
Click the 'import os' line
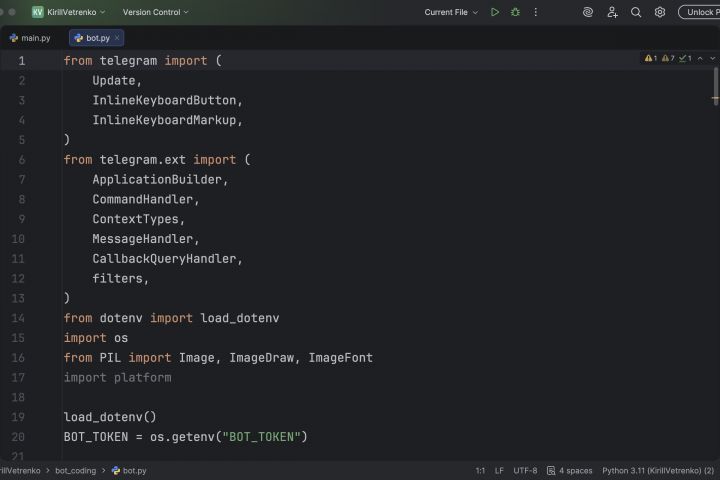96,338
